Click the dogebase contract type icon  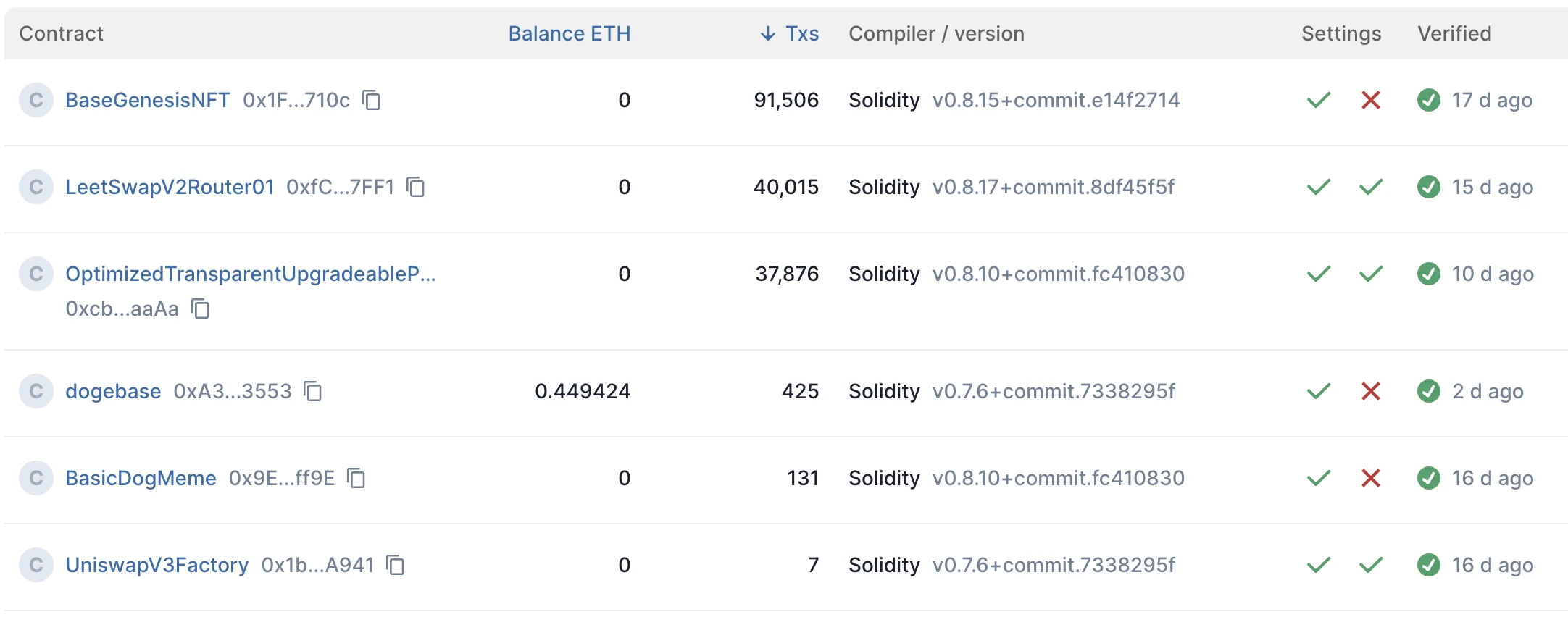36,391
